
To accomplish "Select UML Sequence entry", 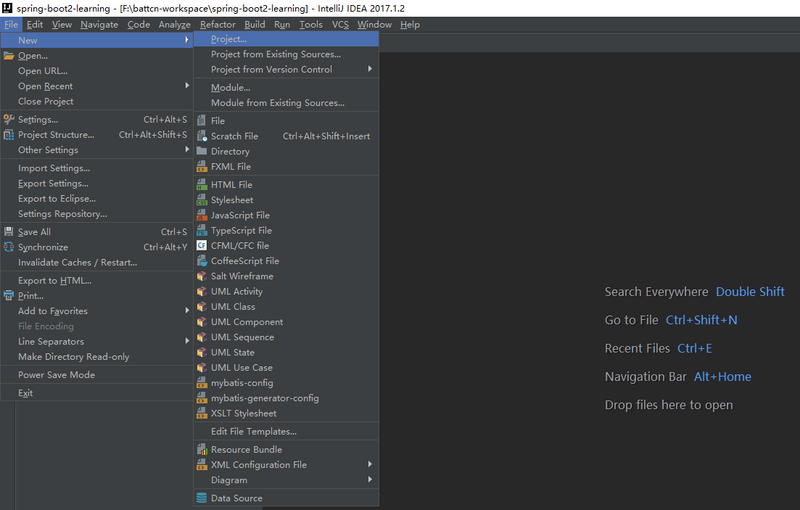I will tap(286, 337).
